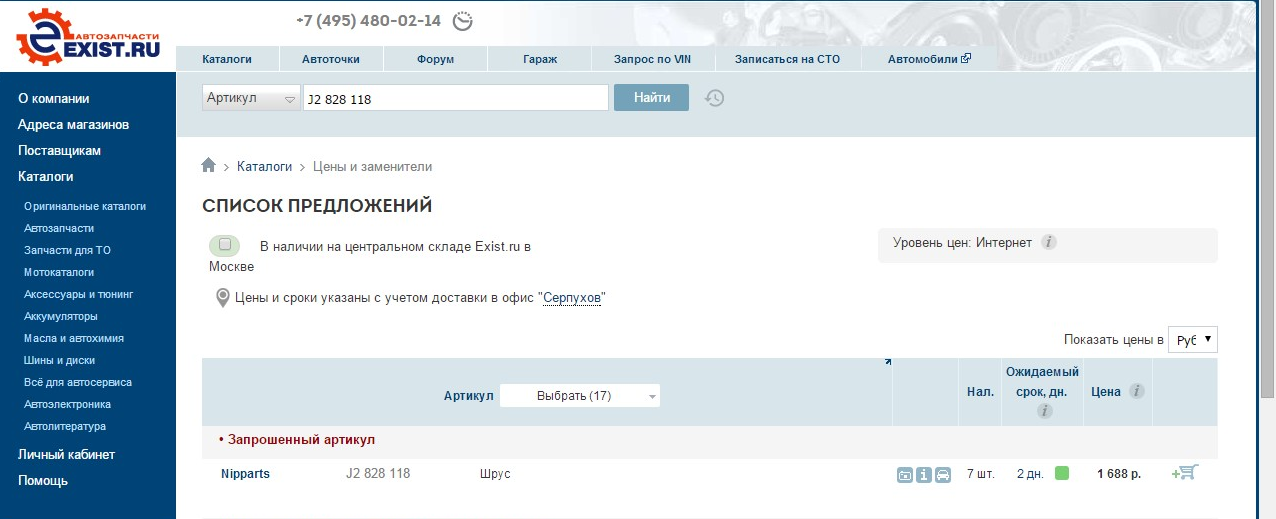Screen dimensions: 1276x519
Task: Open Записаться на СТО menu item
Action: click(787, 59)
